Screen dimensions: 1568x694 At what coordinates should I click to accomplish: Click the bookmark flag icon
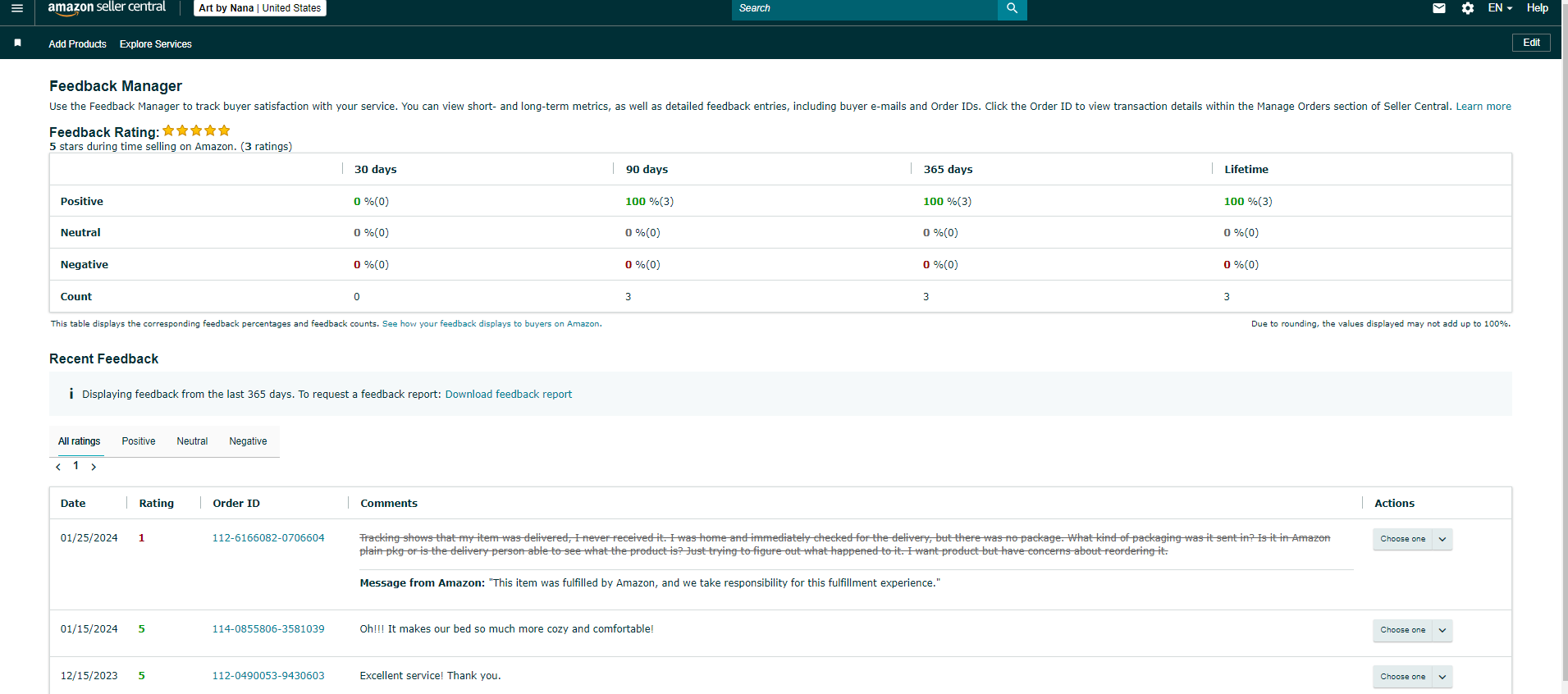click(17, 43)
